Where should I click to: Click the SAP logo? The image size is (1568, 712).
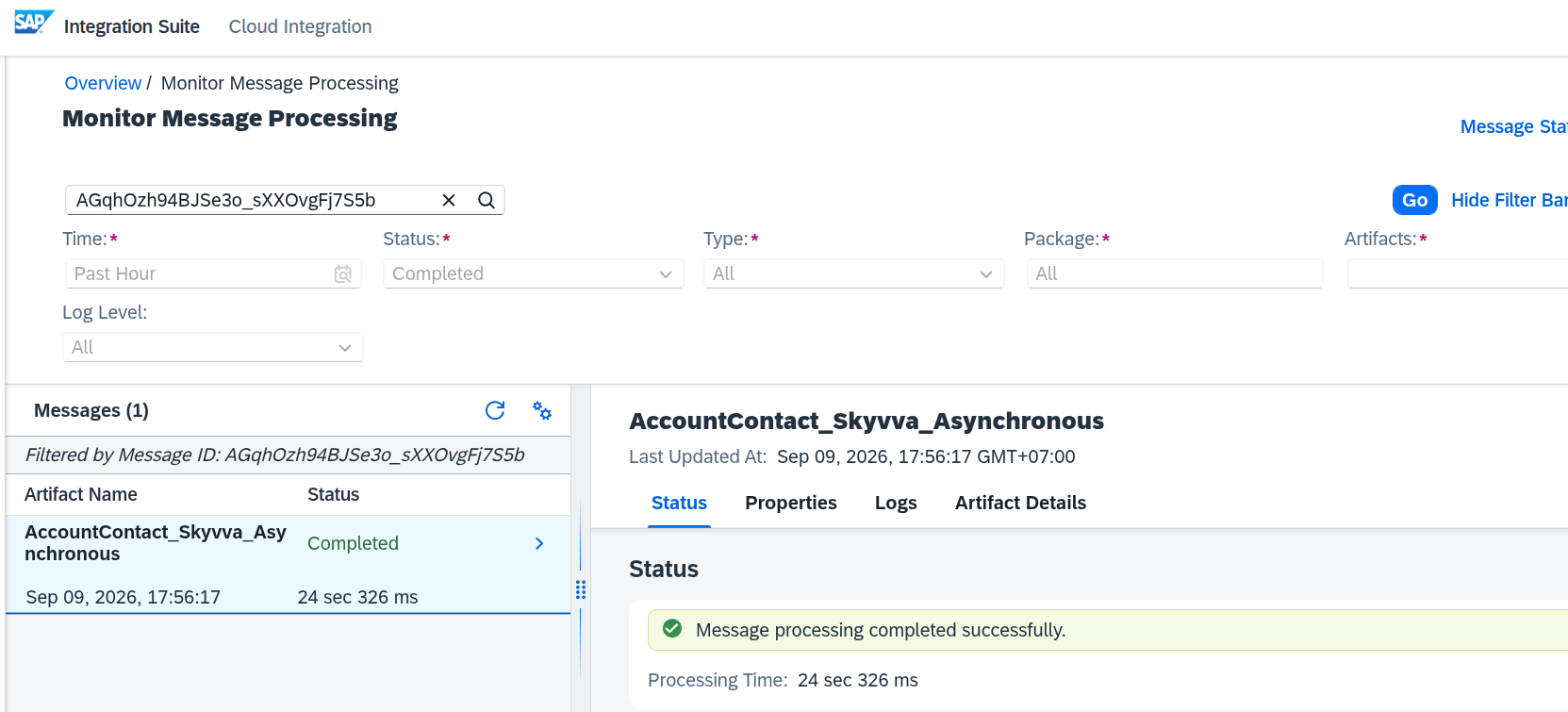pos(34,23)
